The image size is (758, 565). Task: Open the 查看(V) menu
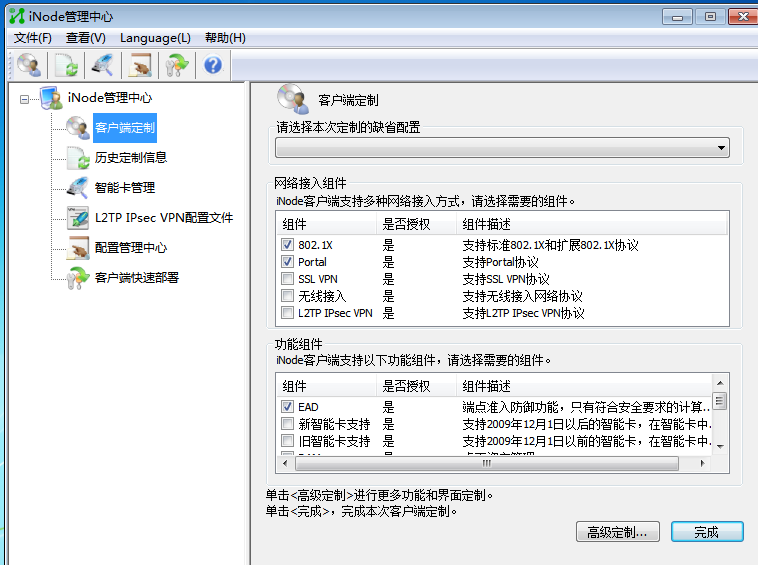pyautogui.click(x=86, y=38)
